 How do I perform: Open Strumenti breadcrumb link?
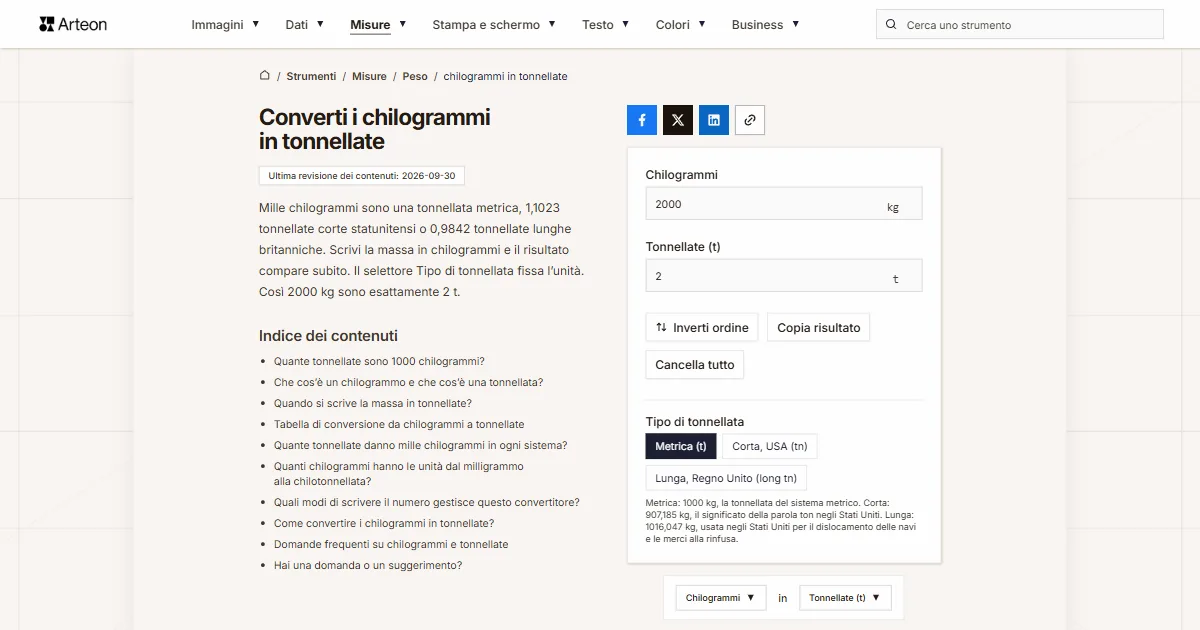(x=311, y=76)
